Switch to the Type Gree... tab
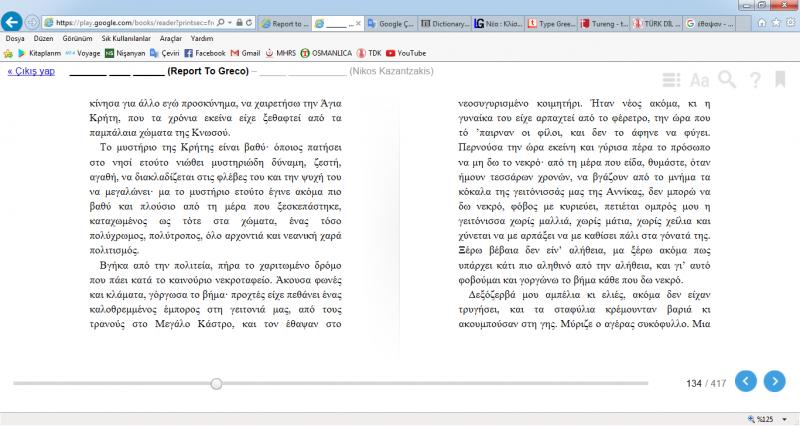This screenshot has height=426, width=800. (551, 23)
